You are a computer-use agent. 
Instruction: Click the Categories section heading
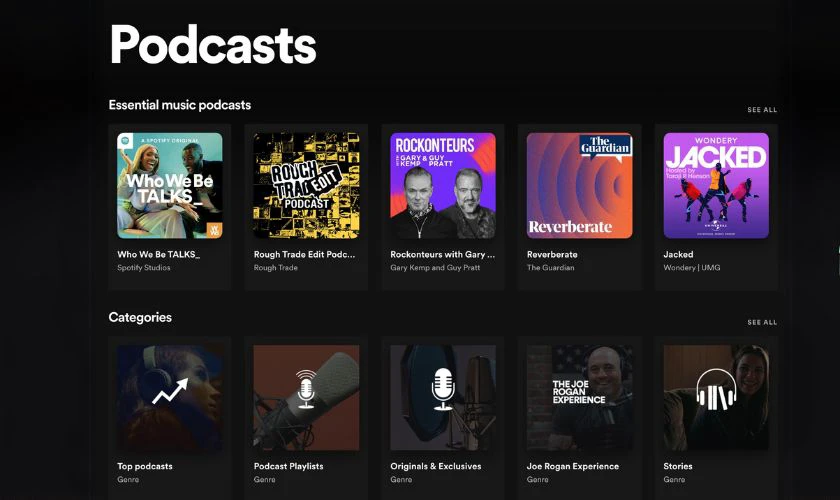coord(140,317)
